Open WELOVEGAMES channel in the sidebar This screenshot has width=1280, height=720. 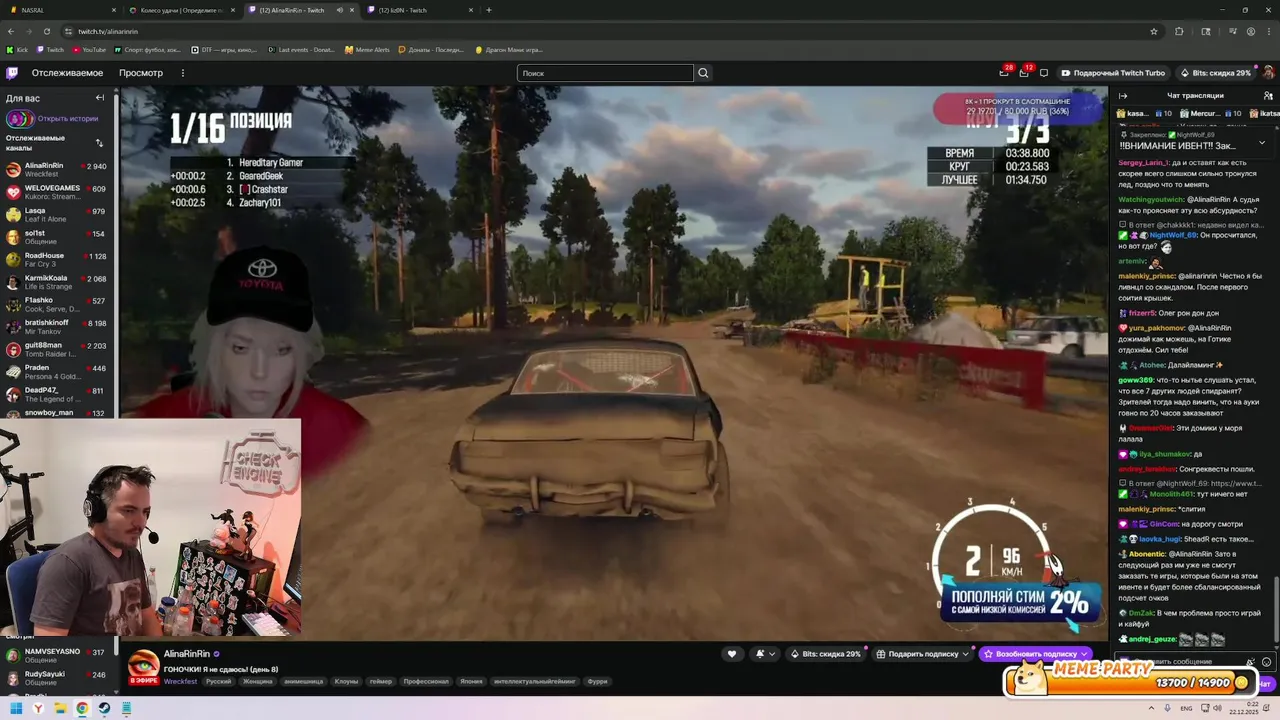[x=58, y=192]
